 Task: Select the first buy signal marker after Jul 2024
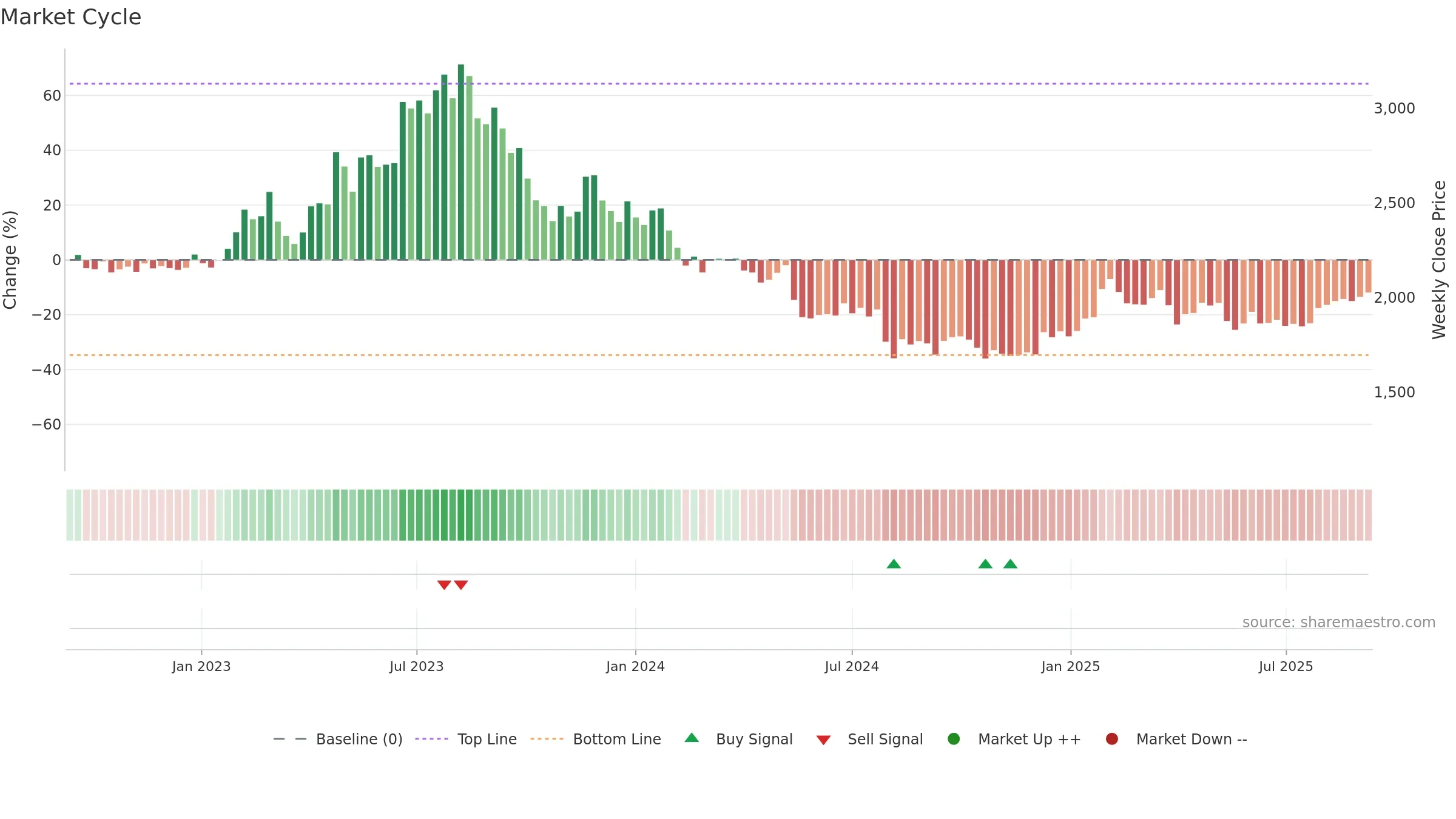coord(894,564)
